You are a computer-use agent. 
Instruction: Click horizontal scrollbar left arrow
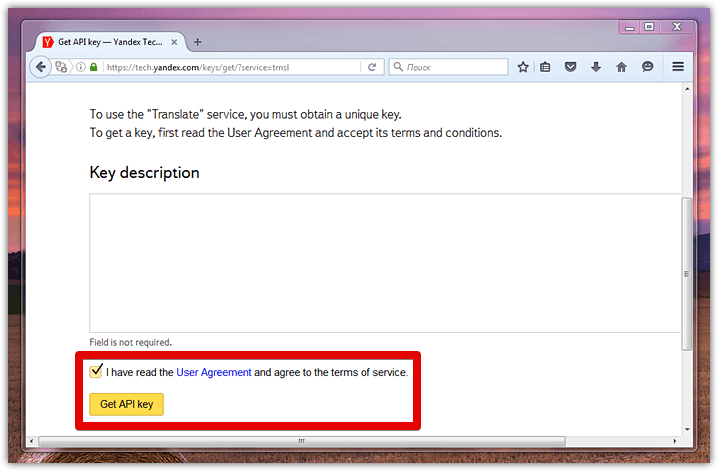coord(31,441)
